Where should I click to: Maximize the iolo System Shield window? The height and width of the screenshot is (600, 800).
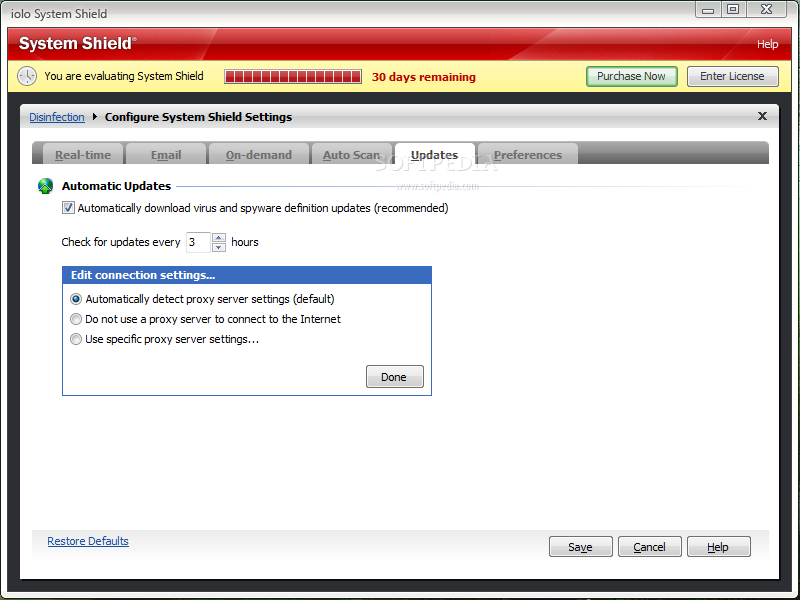pyautogui.click(x=733, y=10)
